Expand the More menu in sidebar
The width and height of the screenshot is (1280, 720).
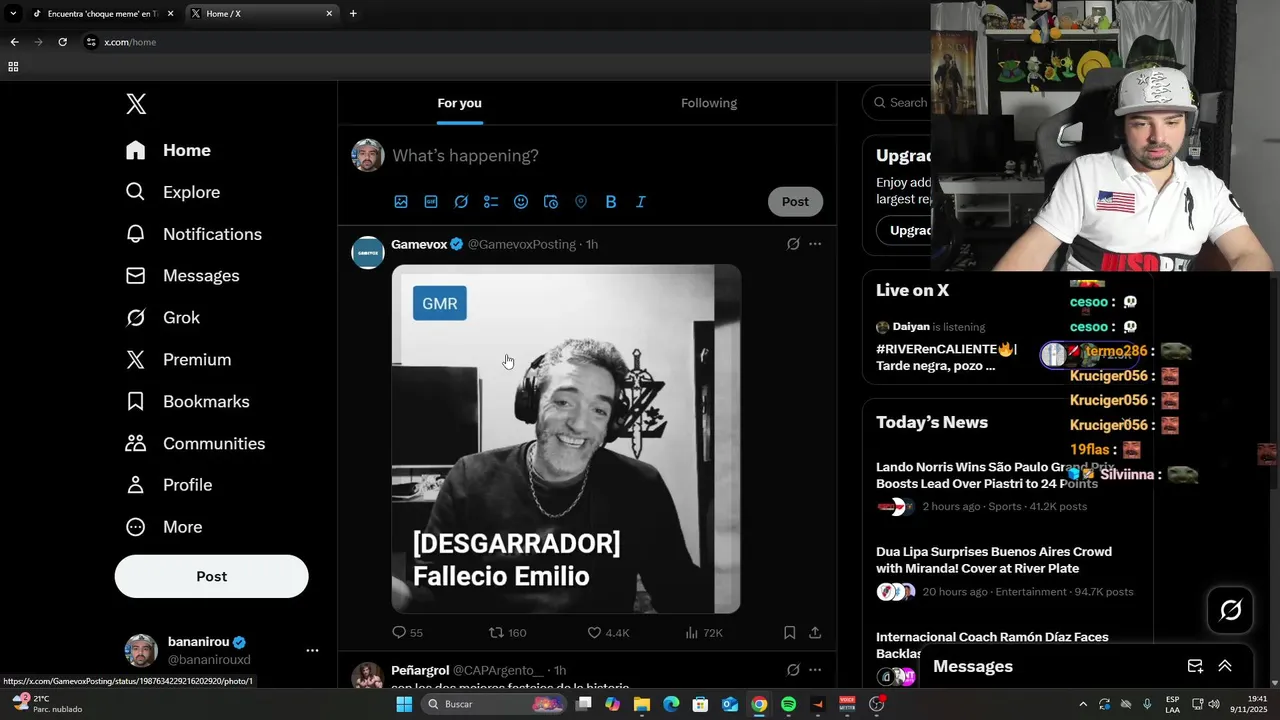point(163,527)
